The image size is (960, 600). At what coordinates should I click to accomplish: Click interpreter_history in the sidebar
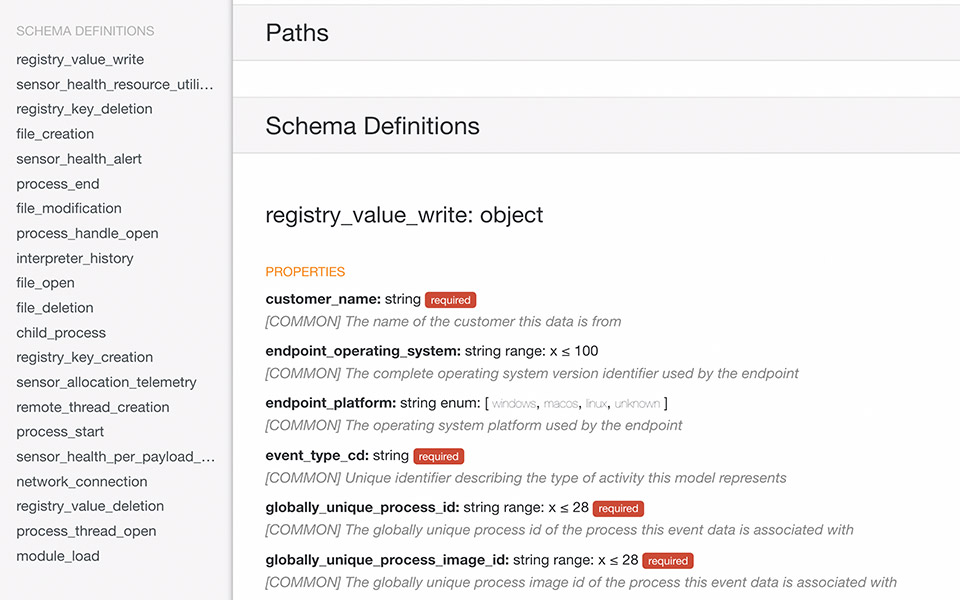75,258
